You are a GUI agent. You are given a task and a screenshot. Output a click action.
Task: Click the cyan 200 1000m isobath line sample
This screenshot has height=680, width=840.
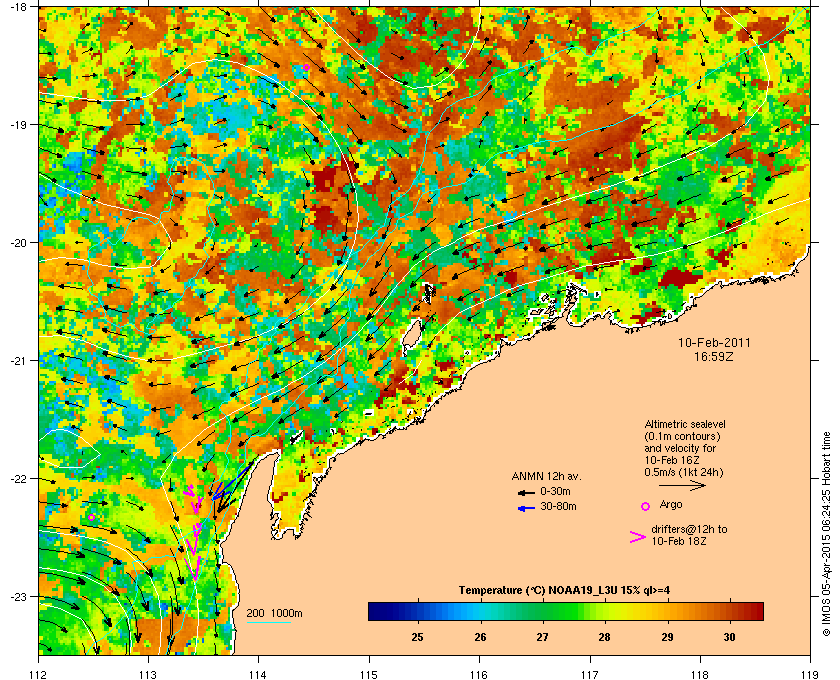click(x=268, y=623)
